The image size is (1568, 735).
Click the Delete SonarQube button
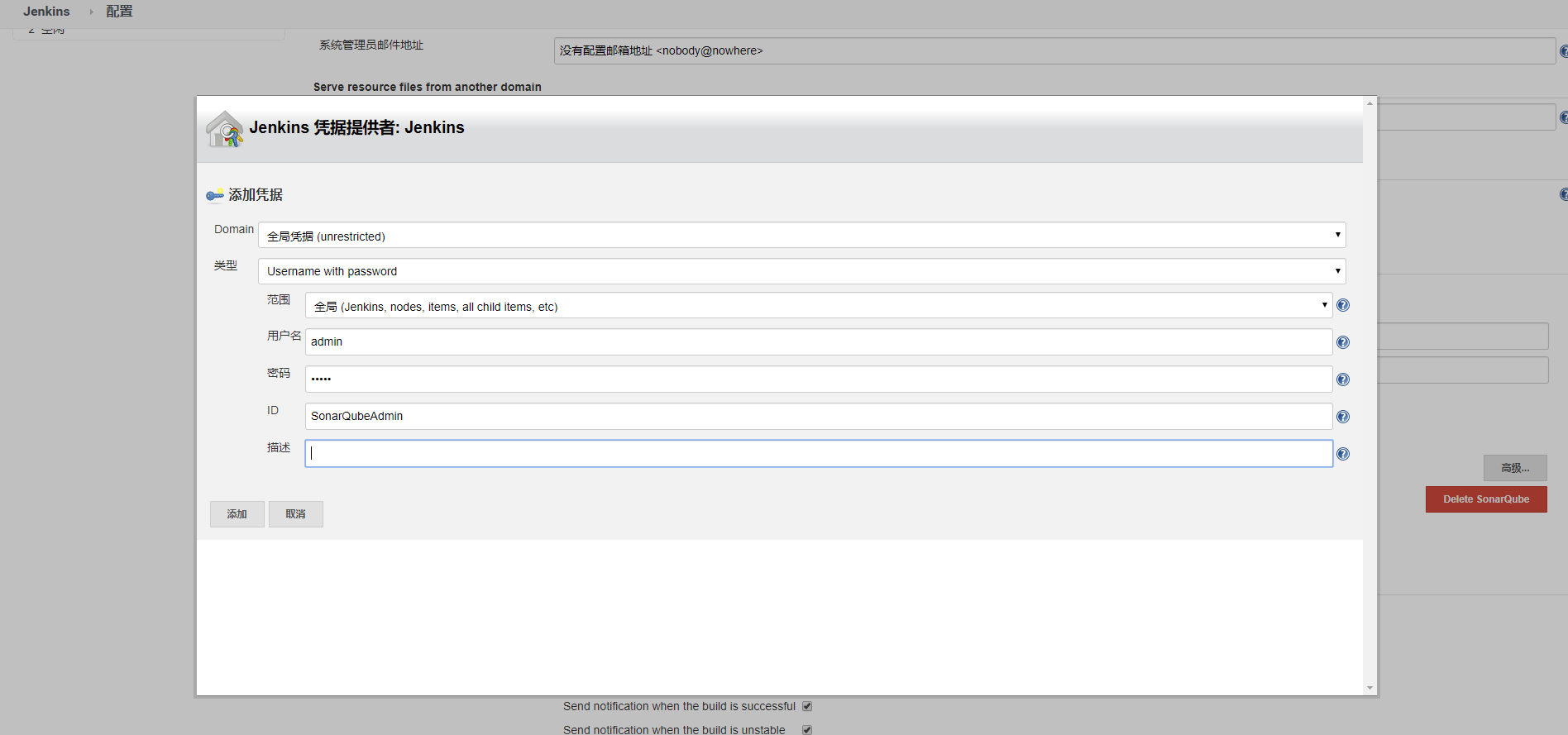[1486, 499]
